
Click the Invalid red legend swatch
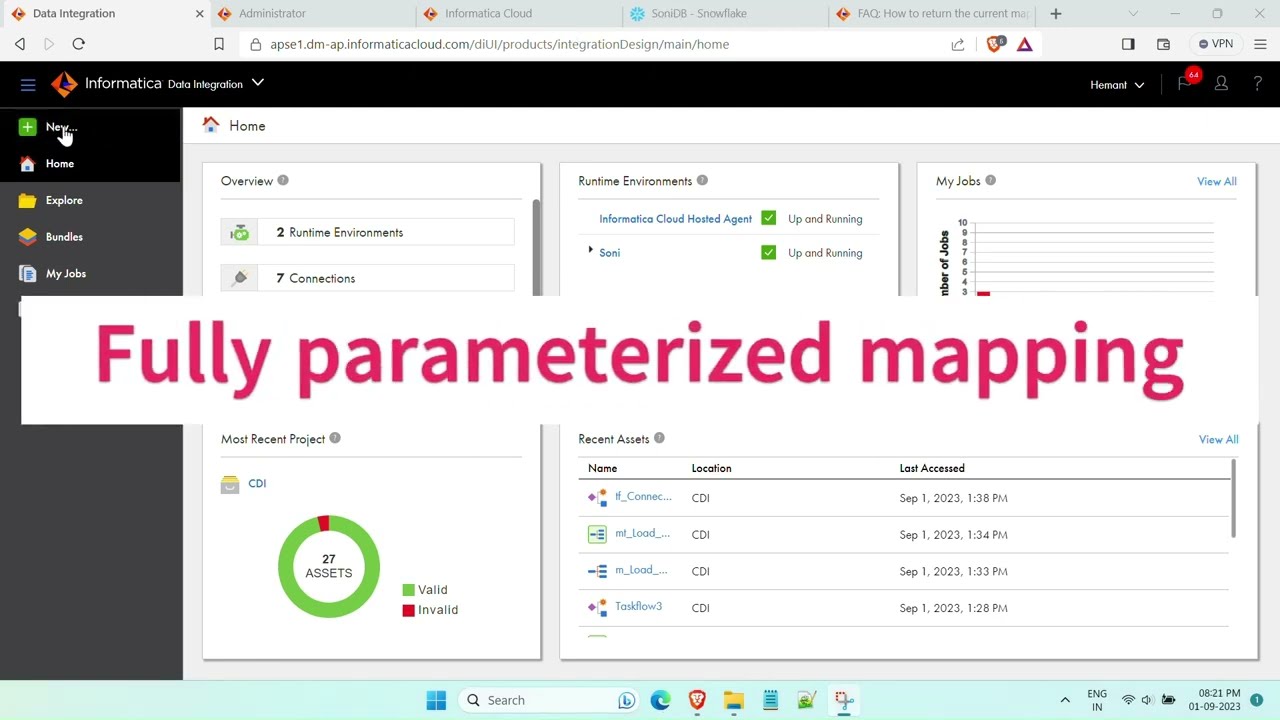tap(408, 610)
